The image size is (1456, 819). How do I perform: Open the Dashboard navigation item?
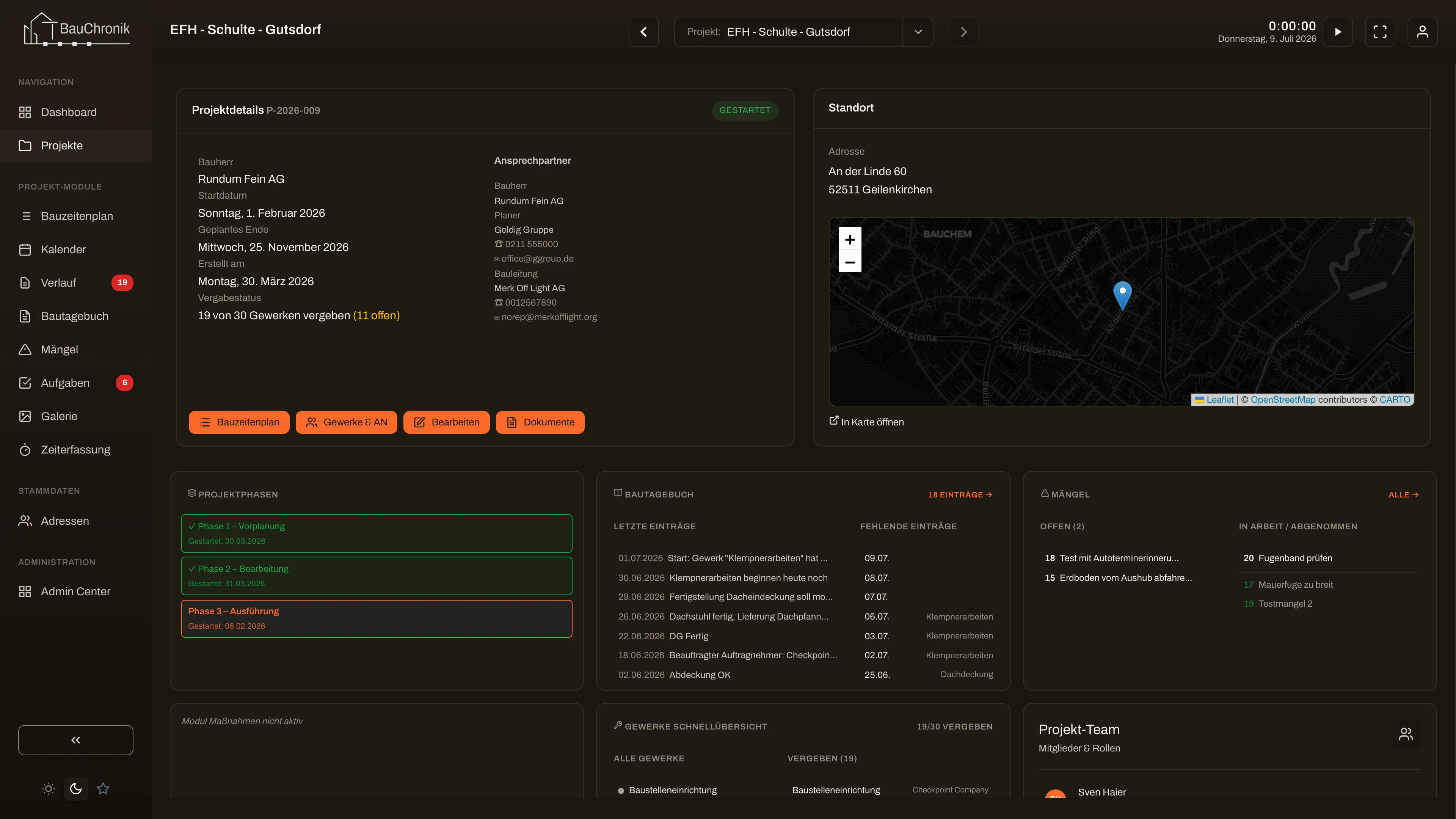point(76,112)
